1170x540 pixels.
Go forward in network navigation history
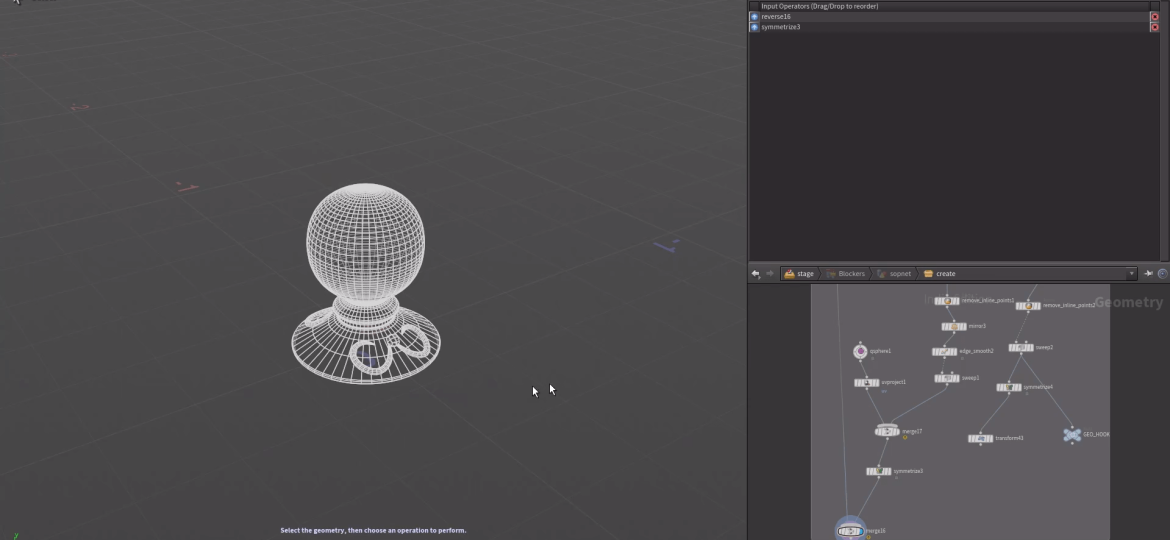point(769,273)
